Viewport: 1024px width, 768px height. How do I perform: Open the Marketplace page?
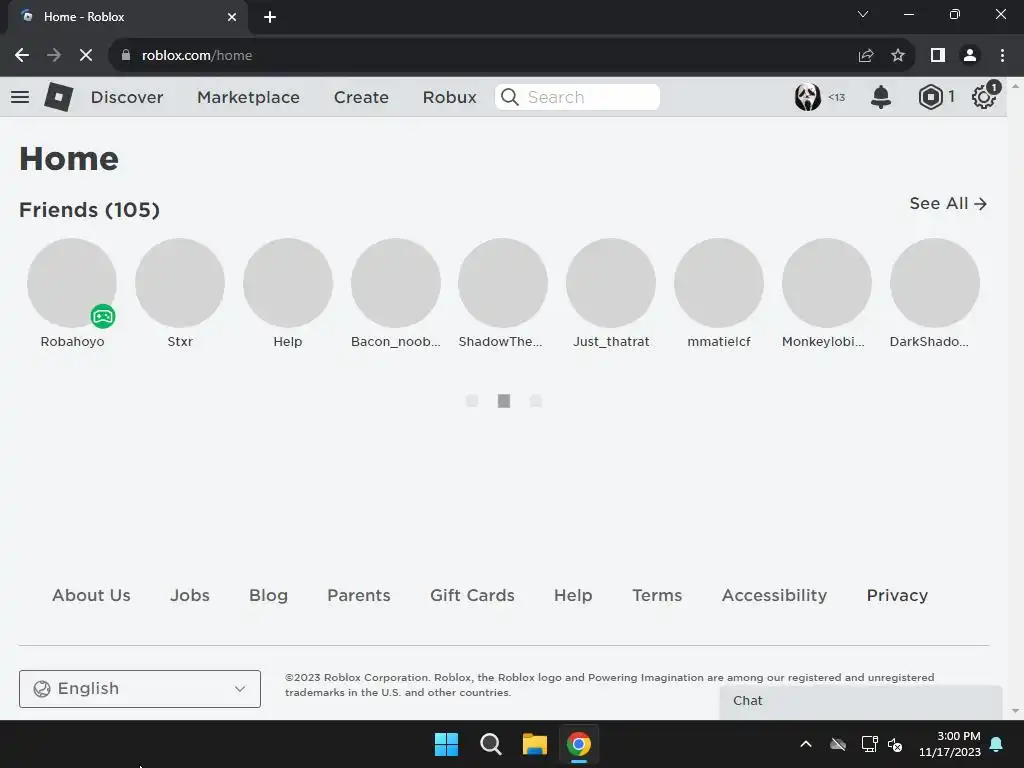pyautogui.click(x=248, y=97)
